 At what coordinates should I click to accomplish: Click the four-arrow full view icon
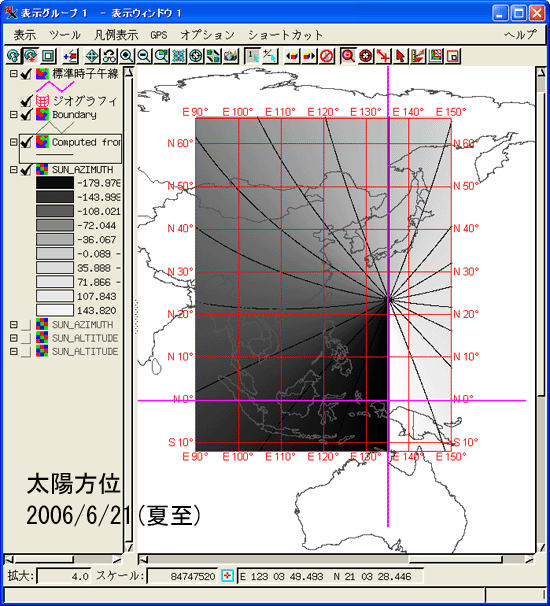coord(92,56)
